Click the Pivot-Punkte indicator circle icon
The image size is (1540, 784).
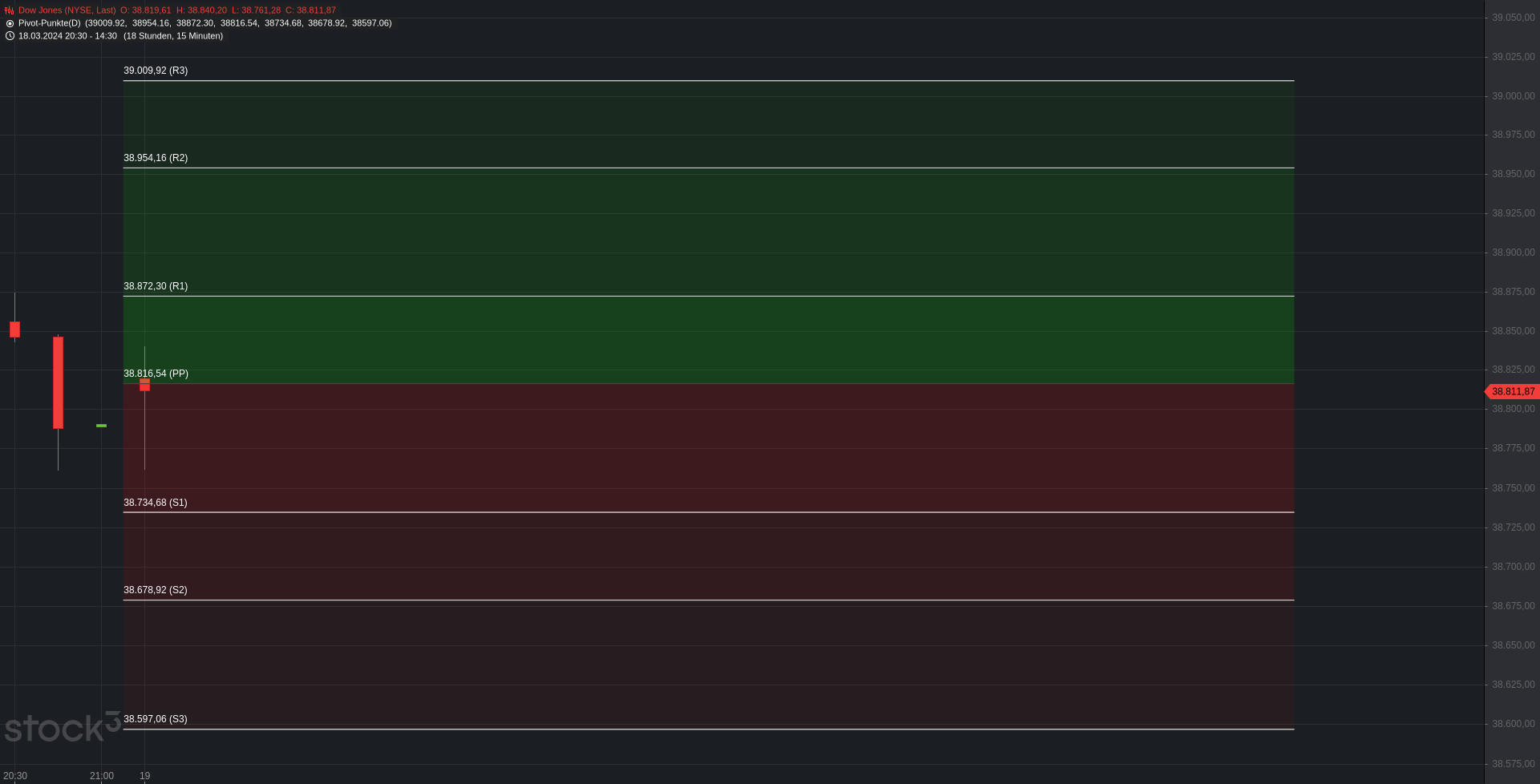tap(10, 23)
